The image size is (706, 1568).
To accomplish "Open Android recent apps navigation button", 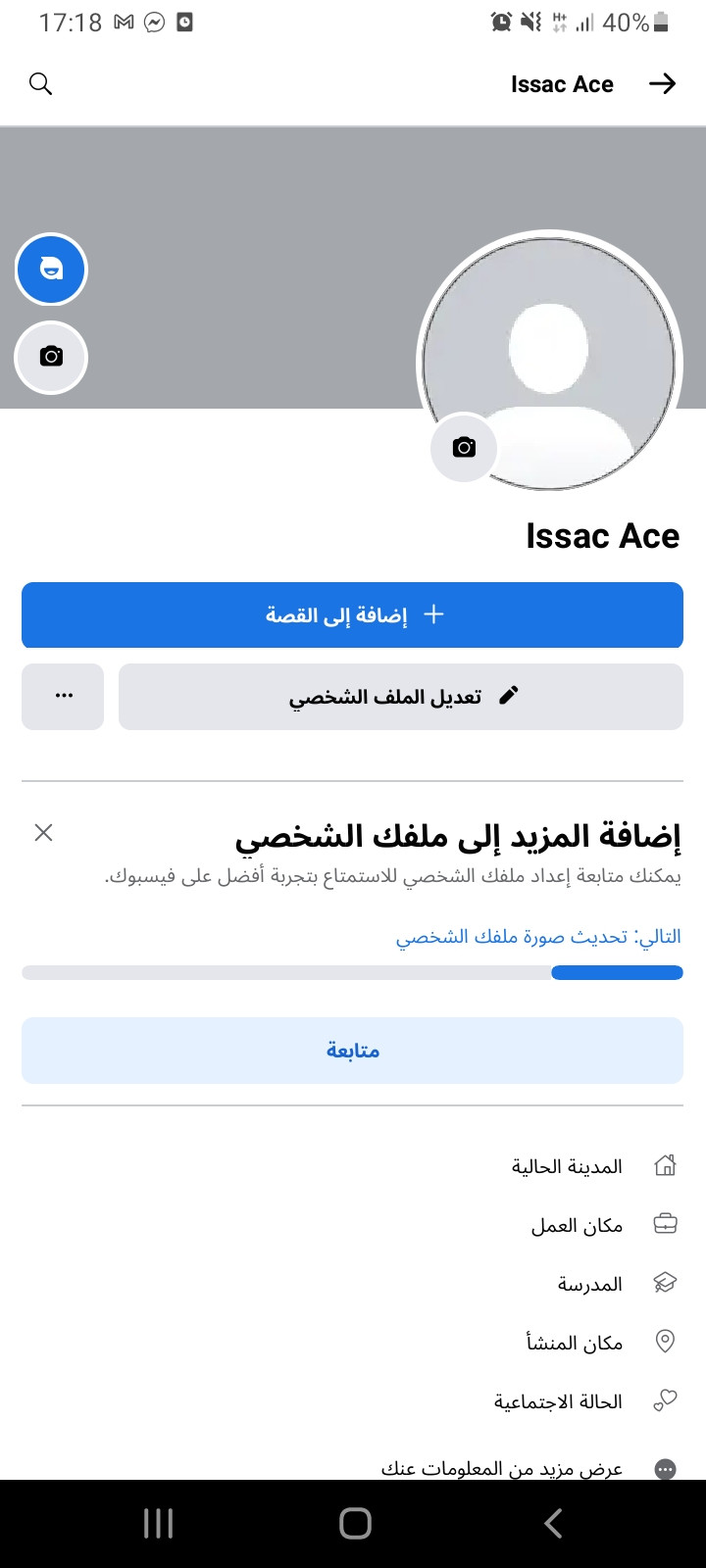I will click(x=158, y=1523).
